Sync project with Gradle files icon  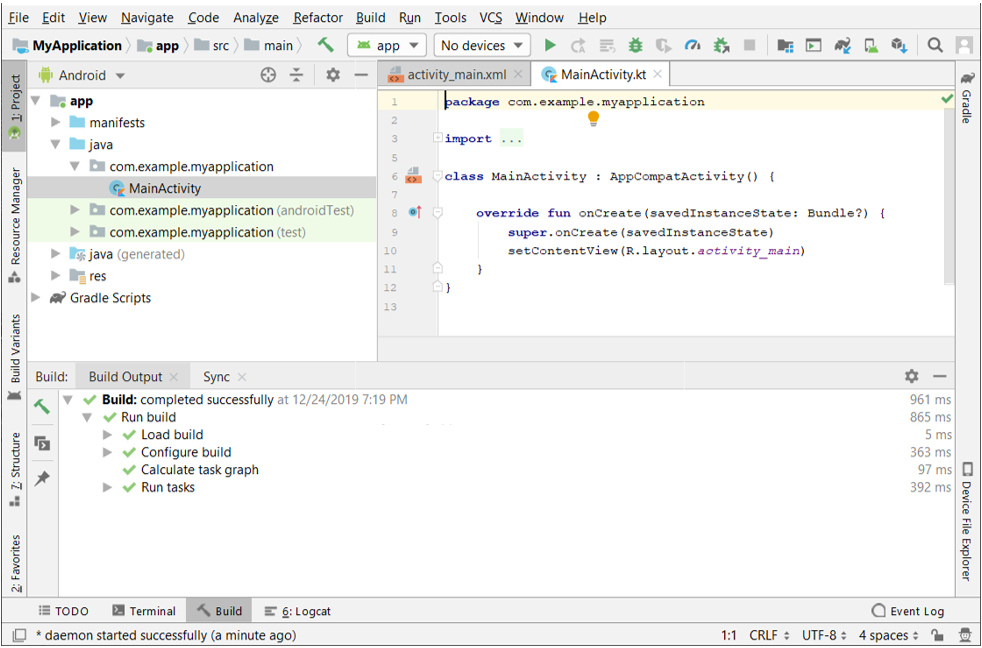(x=842, y=45)
